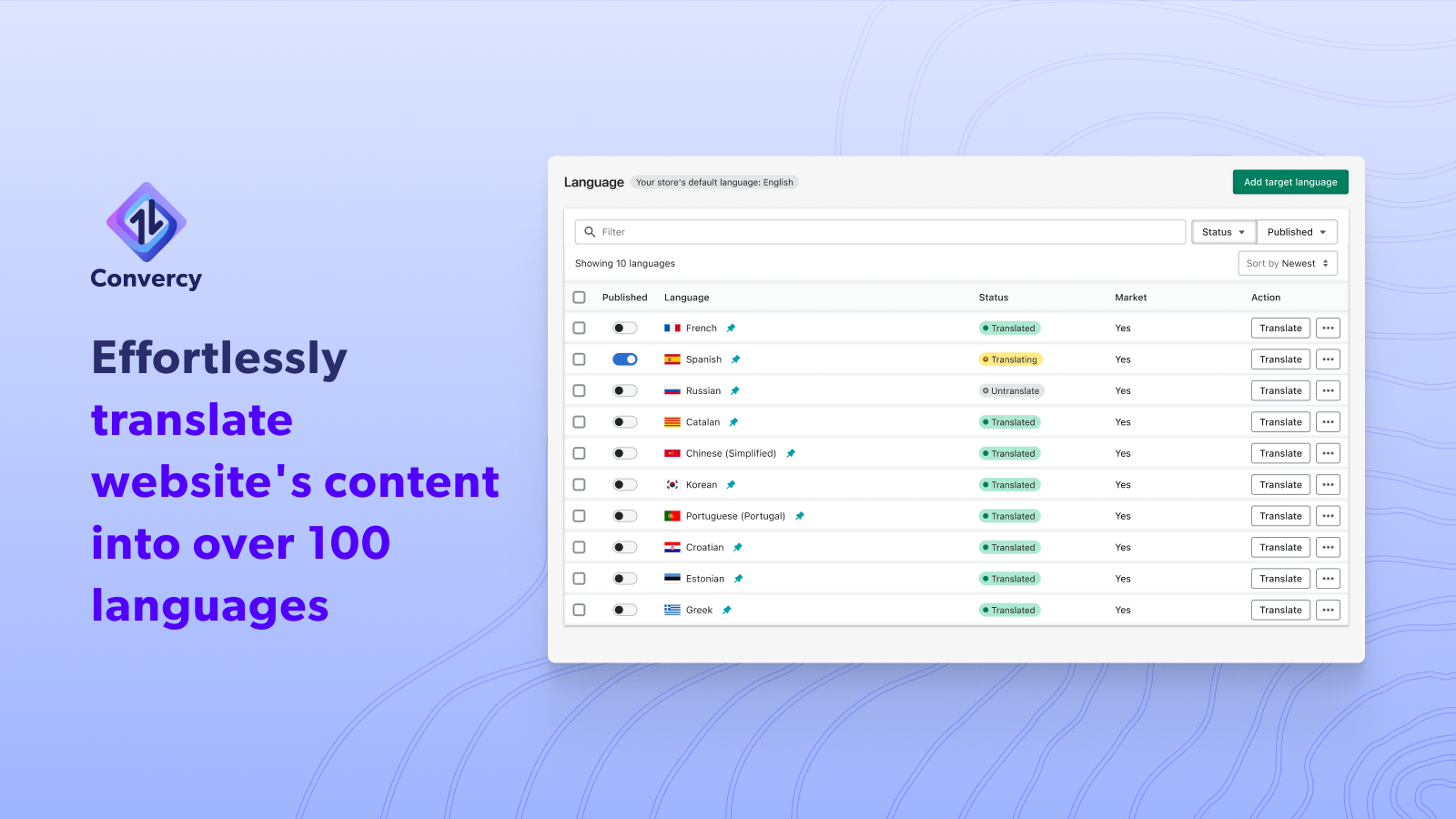Click the Status column header

click(994, 298)
